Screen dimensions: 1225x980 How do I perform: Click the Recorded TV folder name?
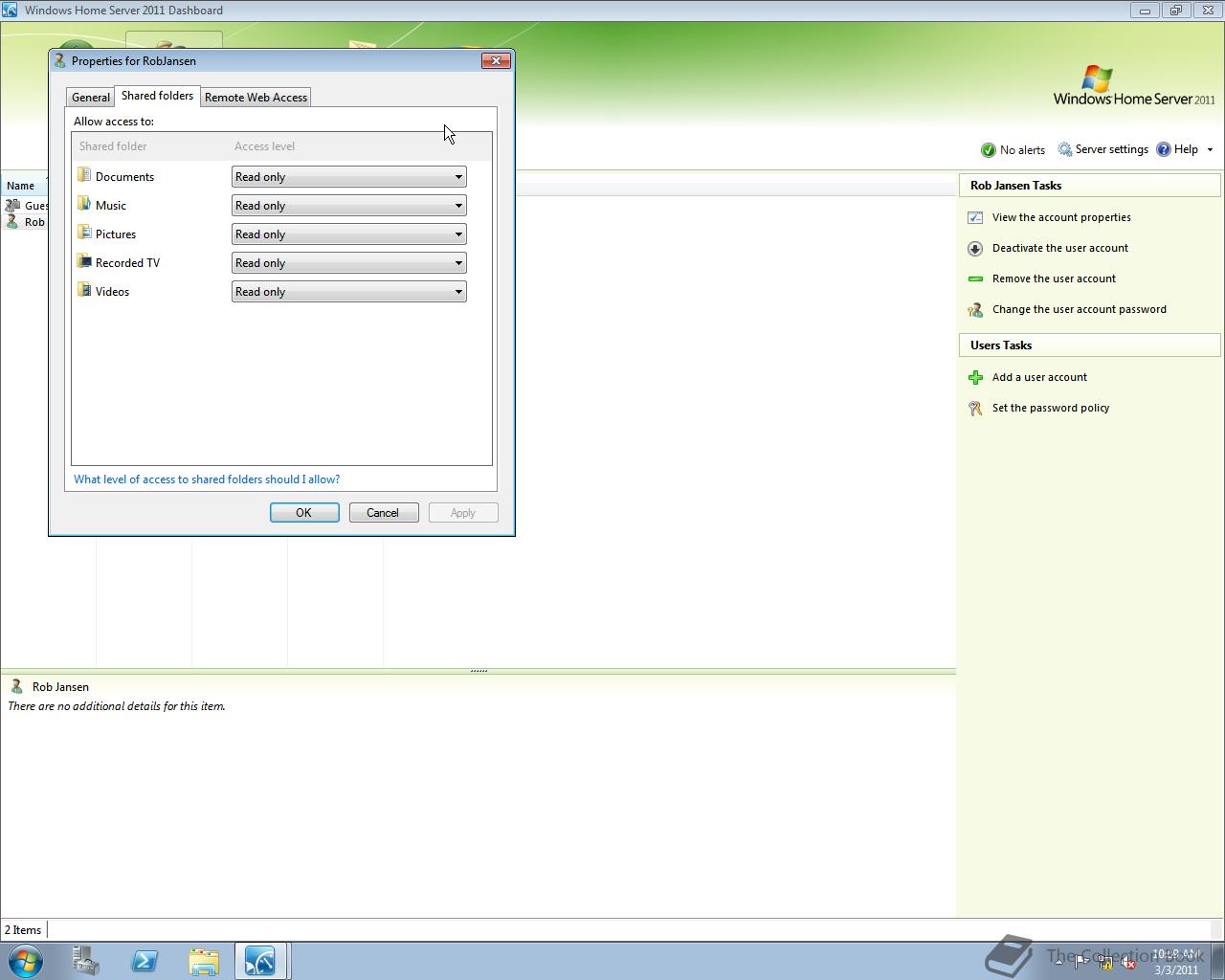pos(127,263)
